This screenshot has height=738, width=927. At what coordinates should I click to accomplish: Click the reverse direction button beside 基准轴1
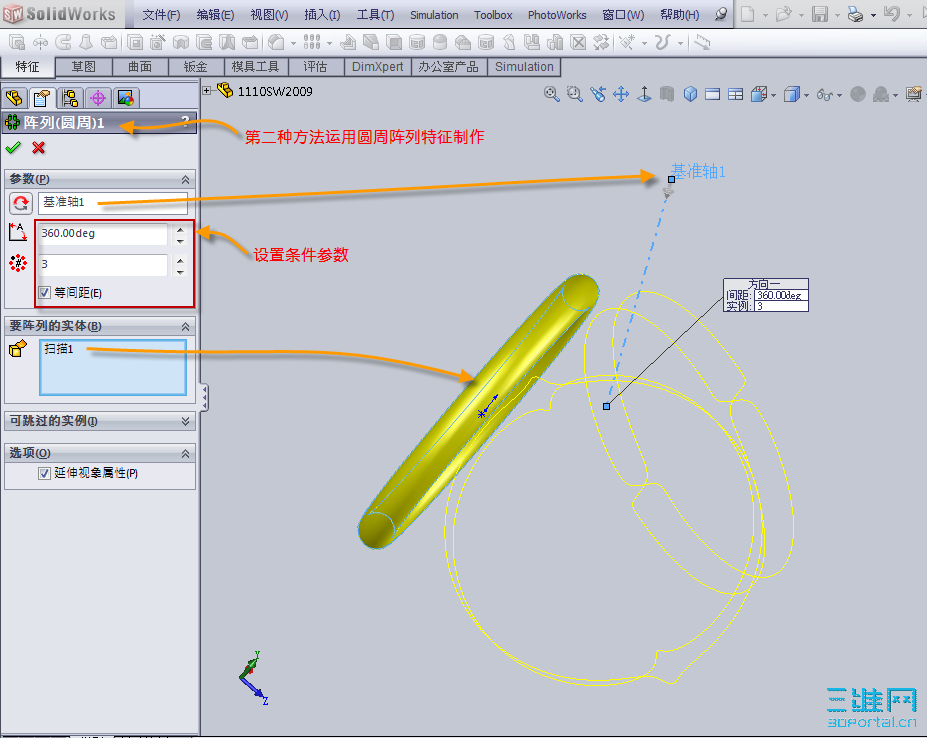pyautogui.click(x=21, y=203)
